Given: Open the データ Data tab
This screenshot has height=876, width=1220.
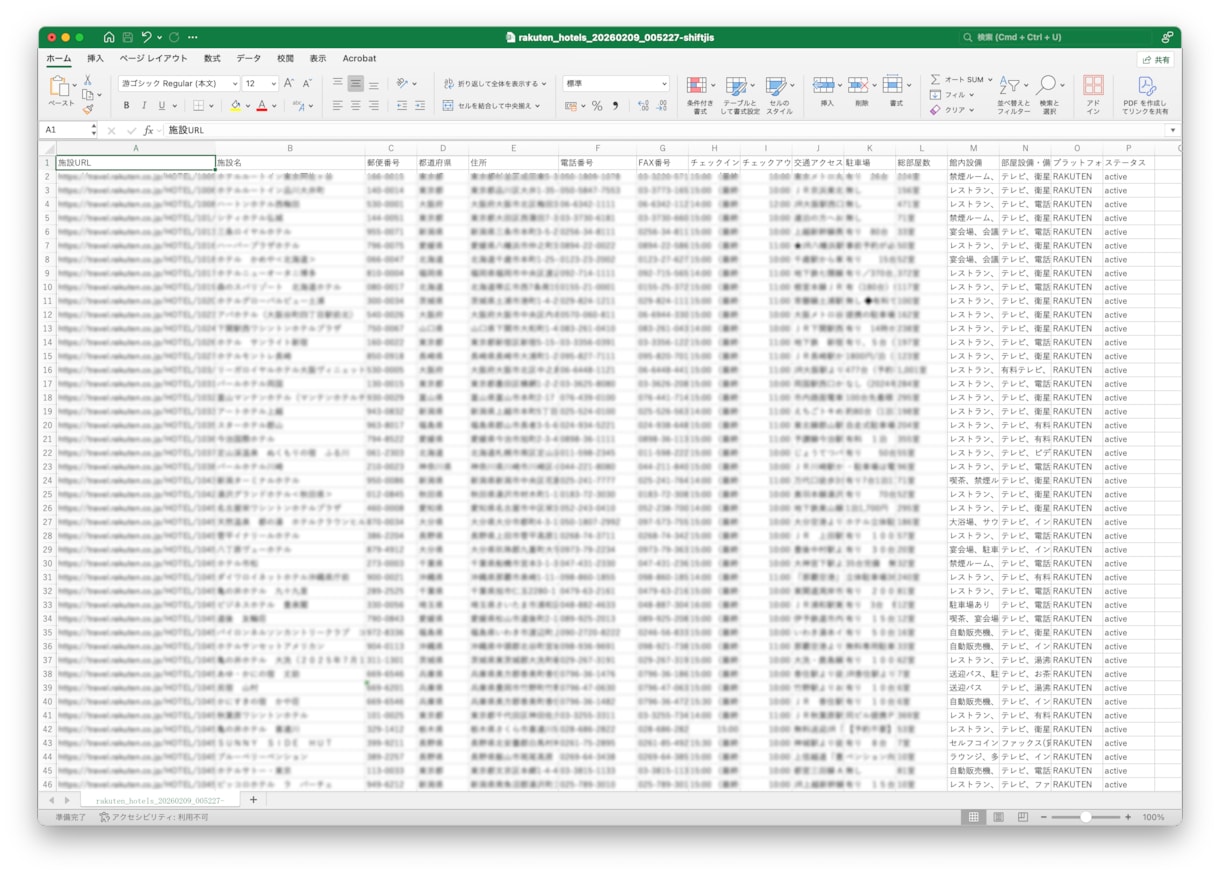Looking at the screenshot, I should (248, 59).
